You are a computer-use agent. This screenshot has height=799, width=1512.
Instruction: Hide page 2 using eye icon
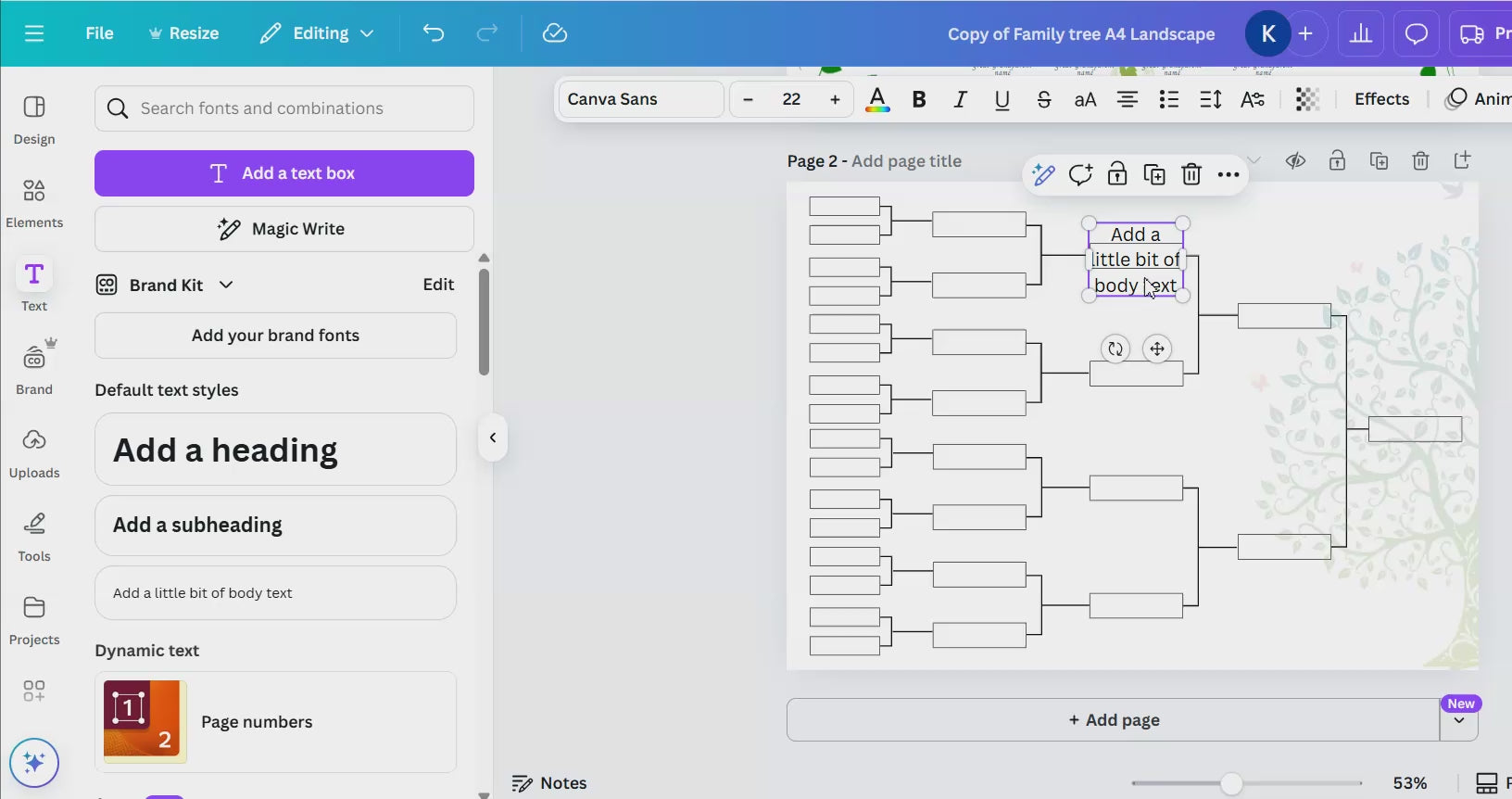point(1295,161)
